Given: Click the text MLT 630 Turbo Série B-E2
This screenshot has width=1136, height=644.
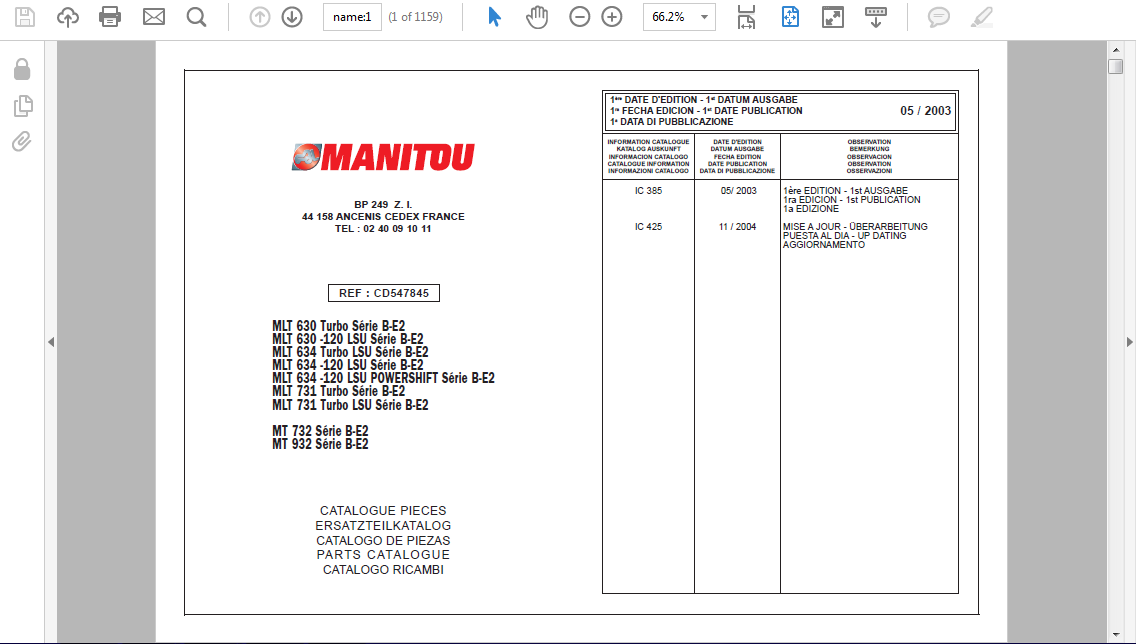Looking at the screenshot, I should pos(339,326).
